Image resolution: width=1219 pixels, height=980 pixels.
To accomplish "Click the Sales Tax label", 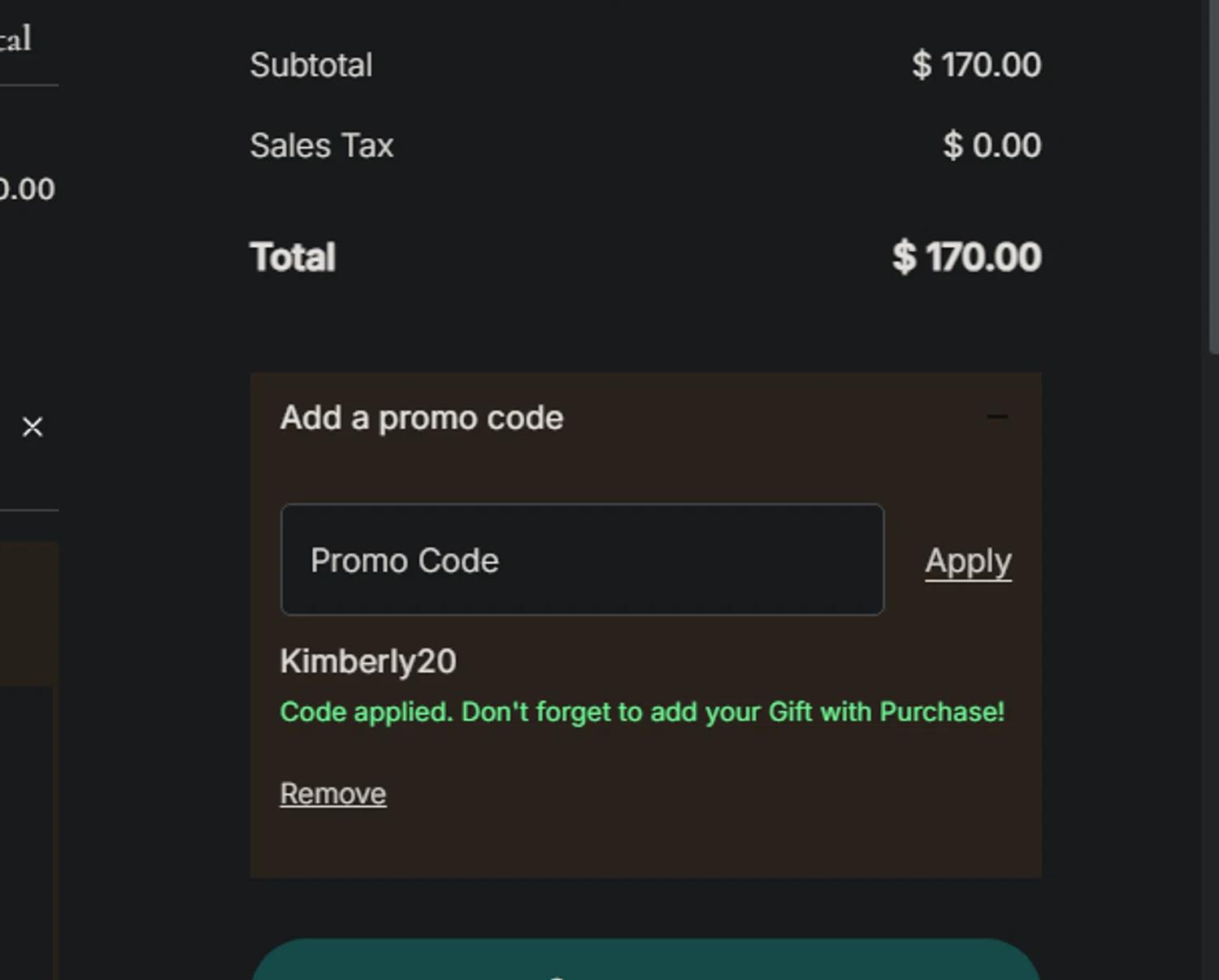I will click(322, 146).
